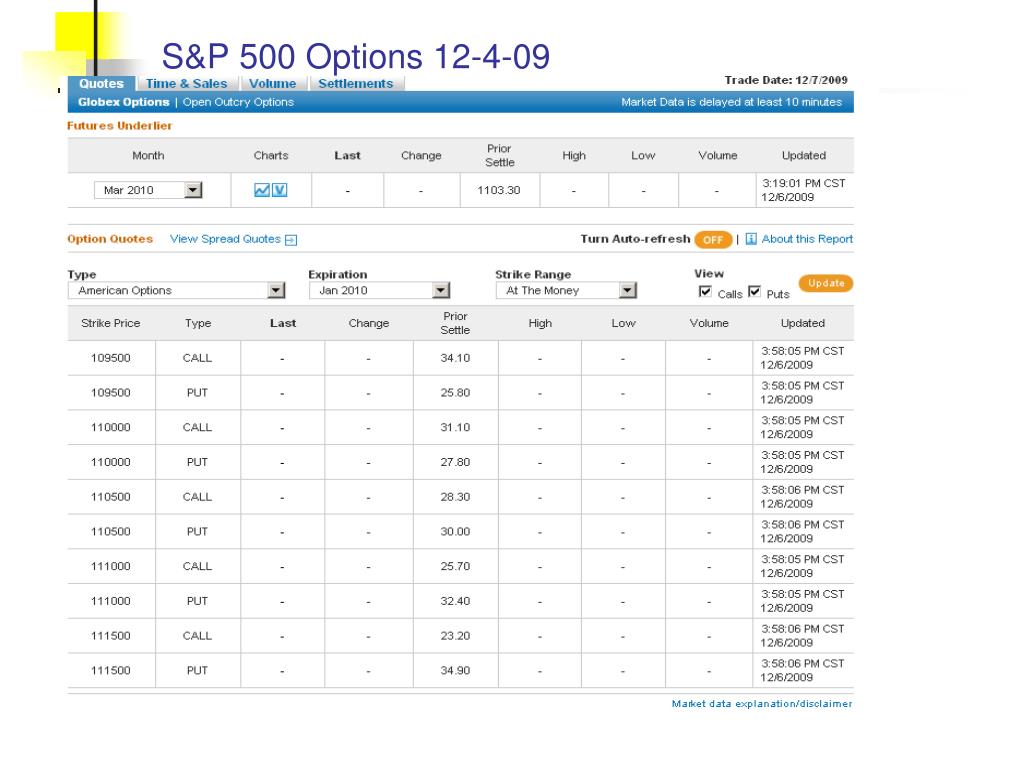The height and width of the screenshot is (768, 1024).
Task: Click the 110500 CALL strike price cell
Action: pos(111,497)
